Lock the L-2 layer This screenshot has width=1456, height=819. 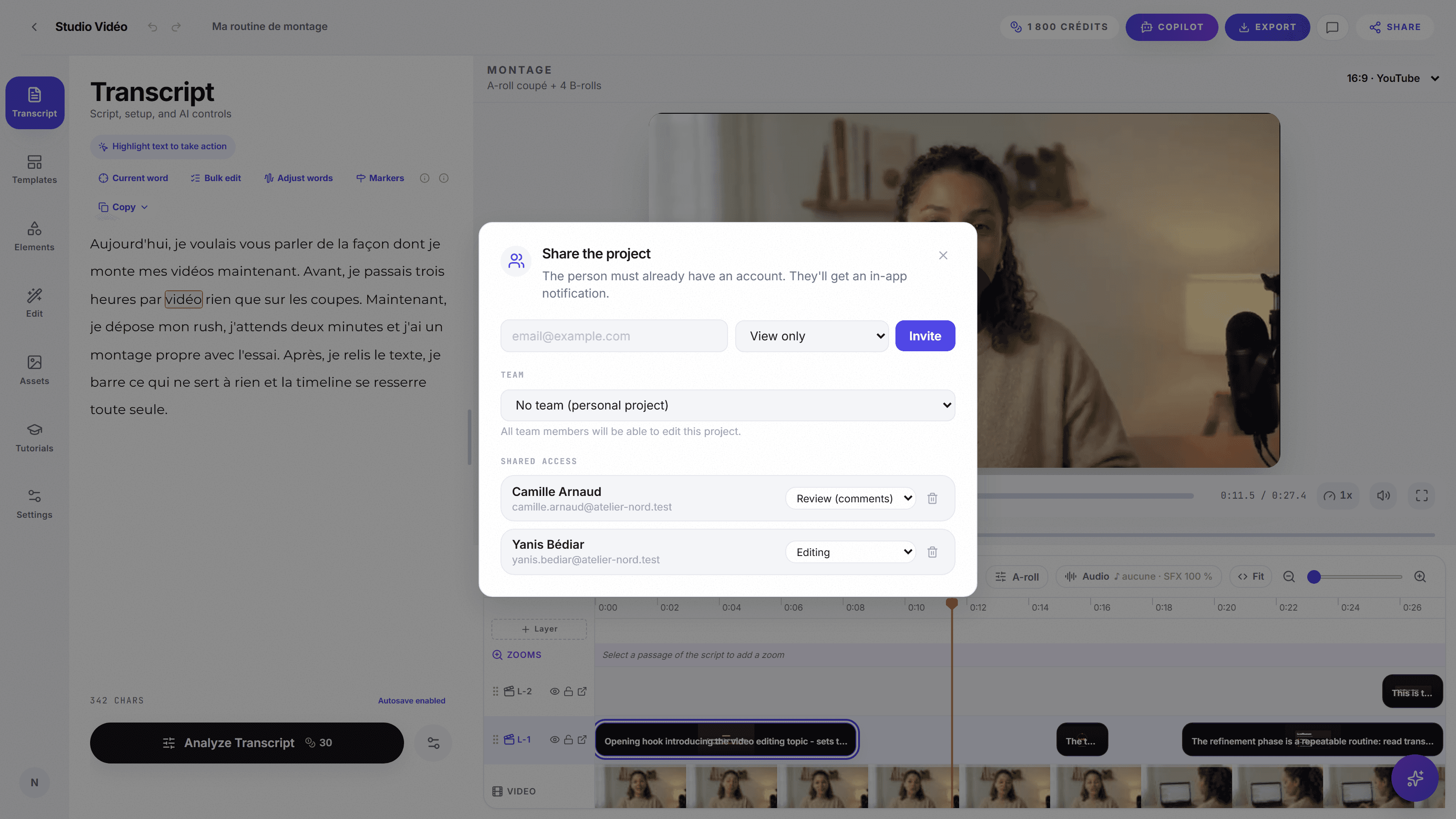tap(568, 691)
